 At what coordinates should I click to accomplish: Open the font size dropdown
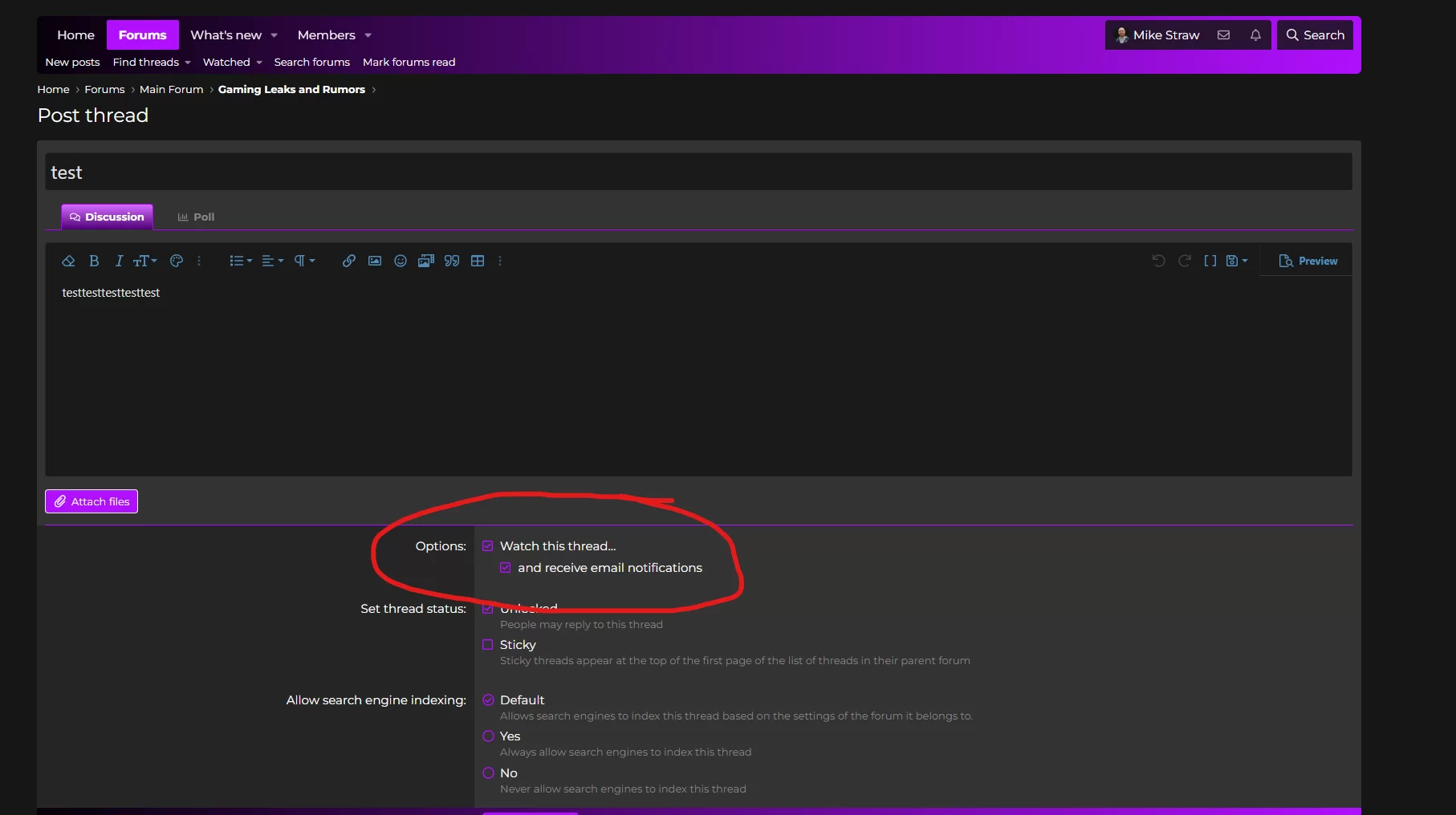(144, 261)
